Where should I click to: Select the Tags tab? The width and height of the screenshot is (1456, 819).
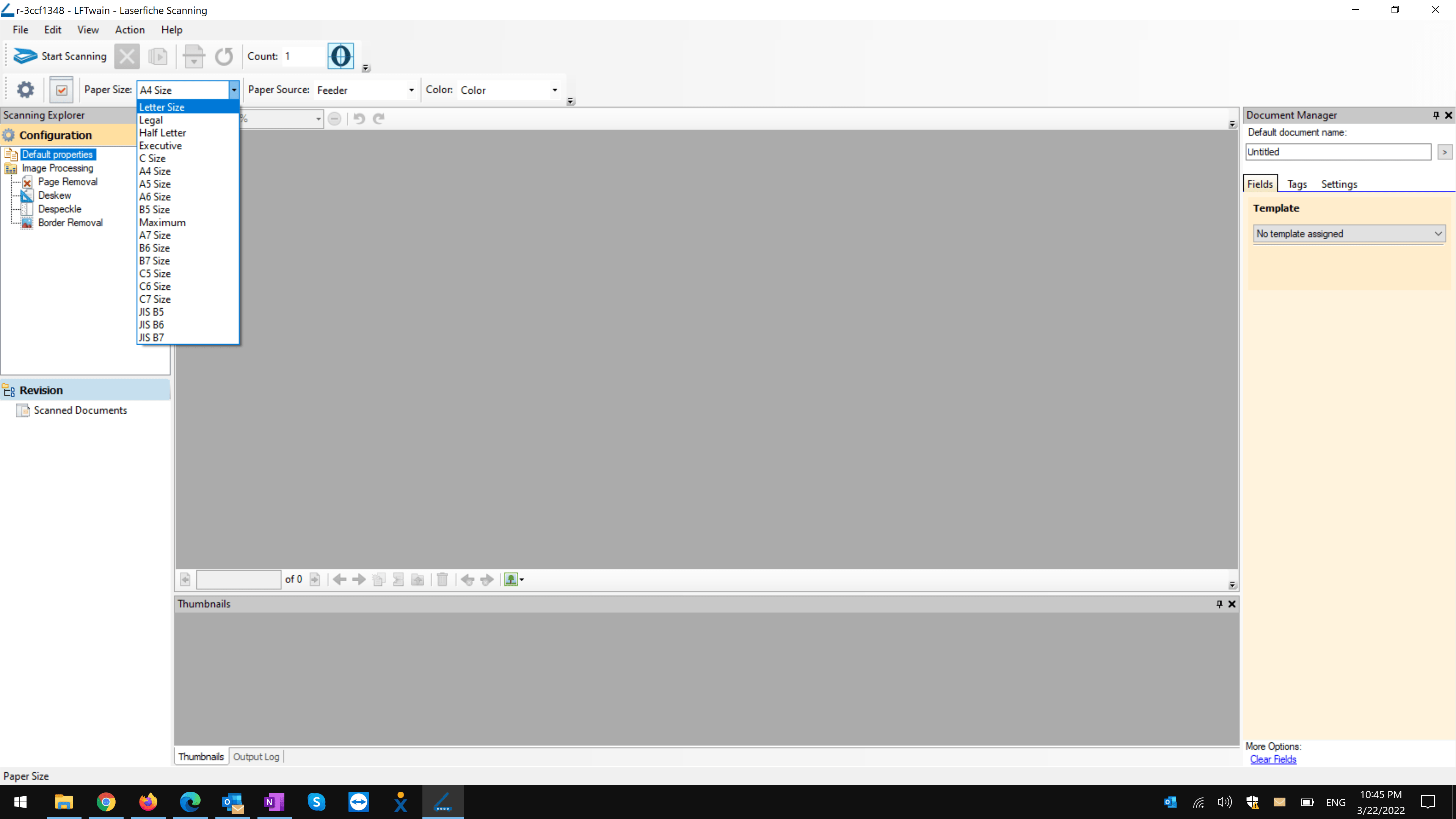click(x=1297, y=184)
